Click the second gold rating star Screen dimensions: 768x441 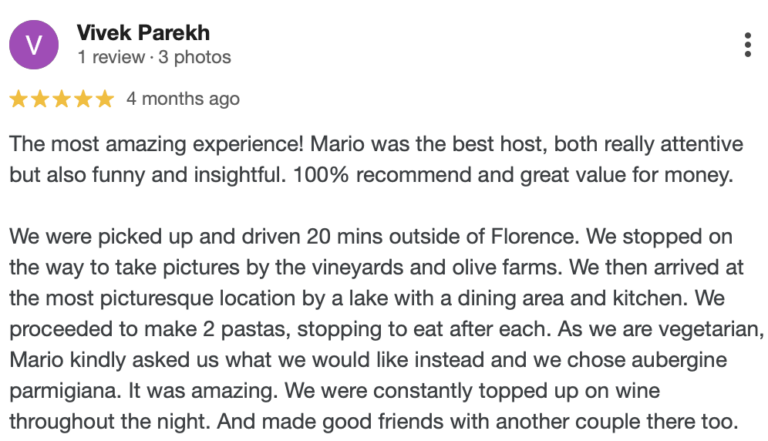pos(40,99)
